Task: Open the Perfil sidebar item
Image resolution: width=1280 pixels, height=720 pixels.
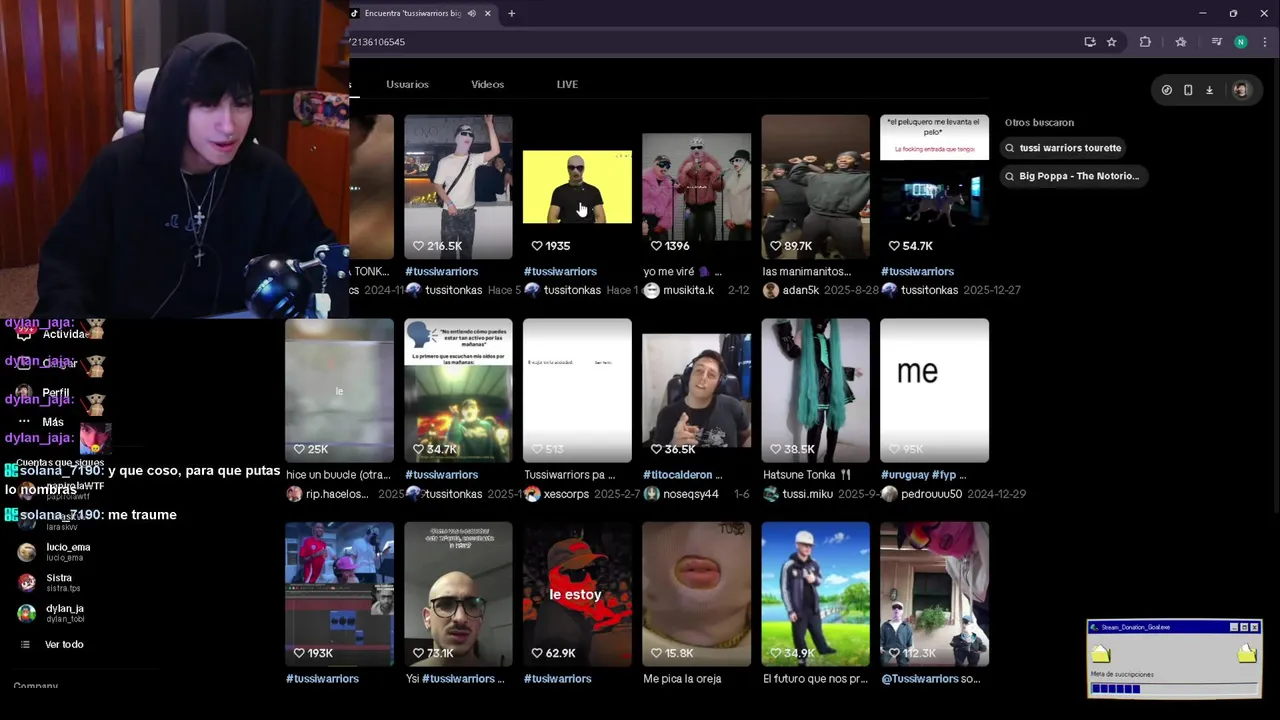Action: [x=55, y=393]
